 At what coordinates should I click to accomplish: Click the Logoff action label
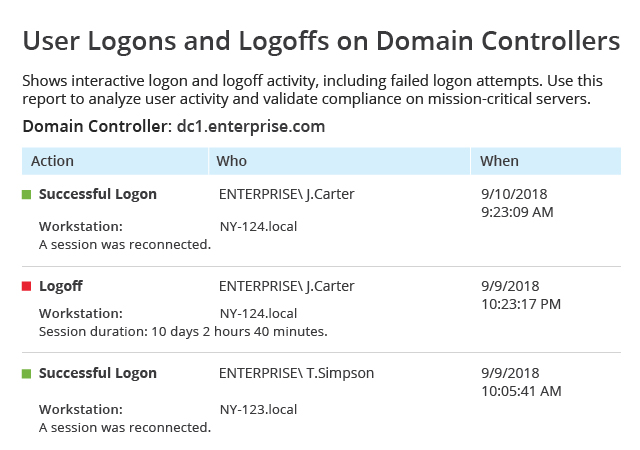(x=61, y=286)
